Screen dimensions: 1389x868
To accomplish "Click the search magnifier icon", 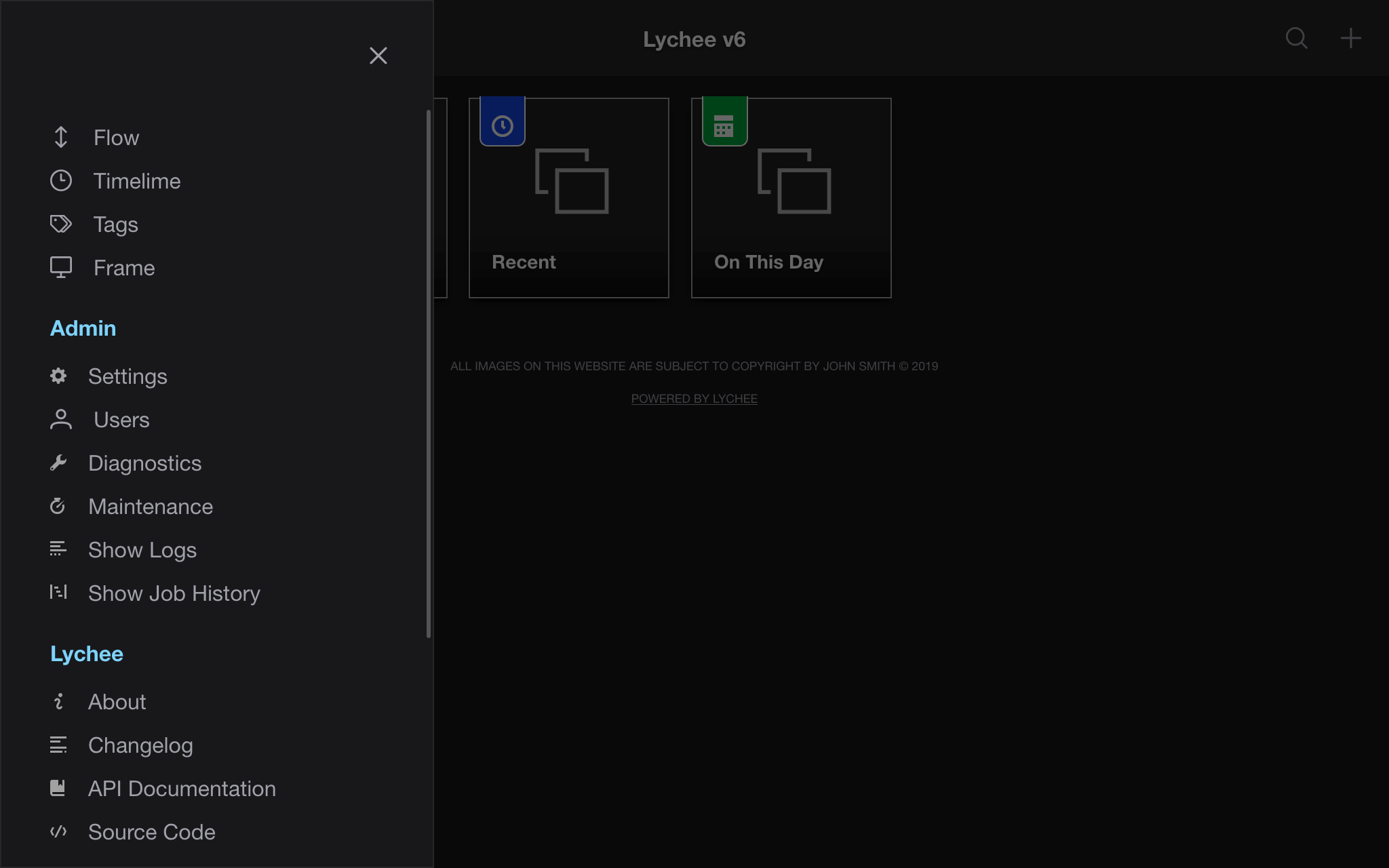I will click(x=1296, y=39).
